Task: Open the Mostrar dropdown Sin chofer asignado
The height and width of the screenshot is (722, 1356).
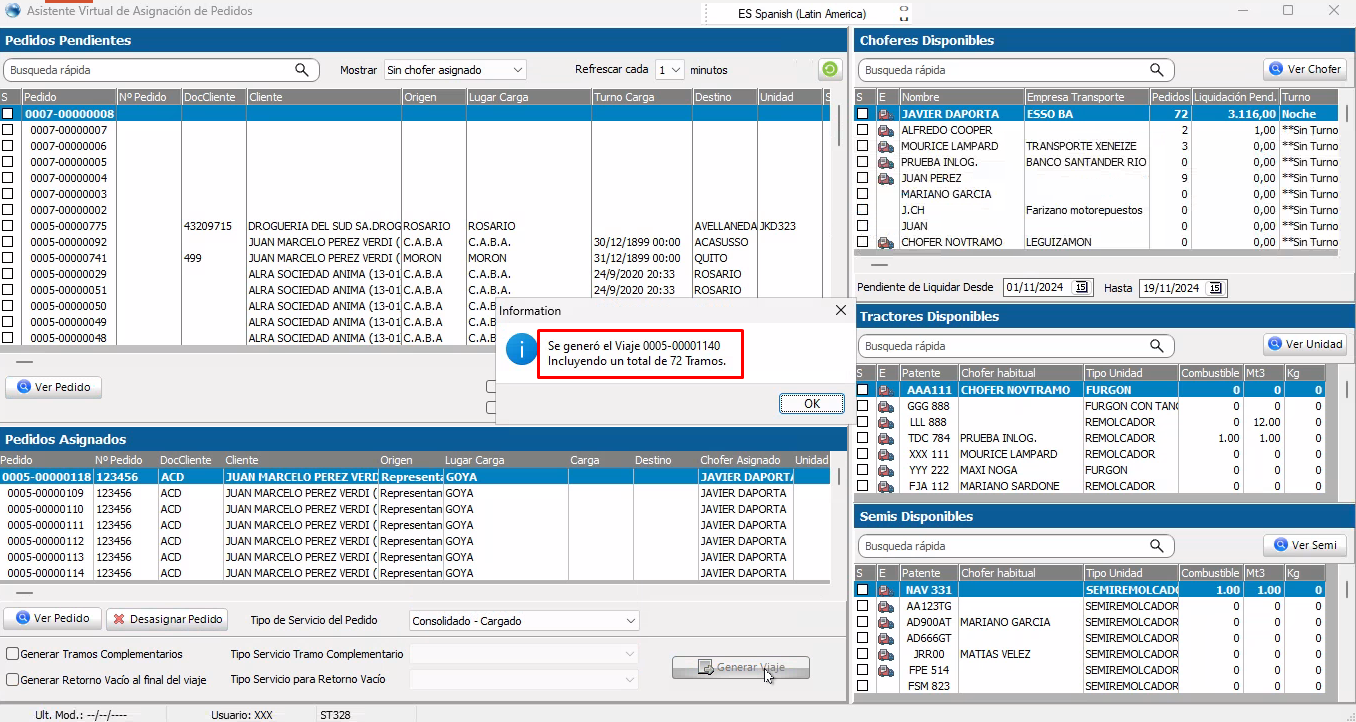Action: click(x=455, y=70)
